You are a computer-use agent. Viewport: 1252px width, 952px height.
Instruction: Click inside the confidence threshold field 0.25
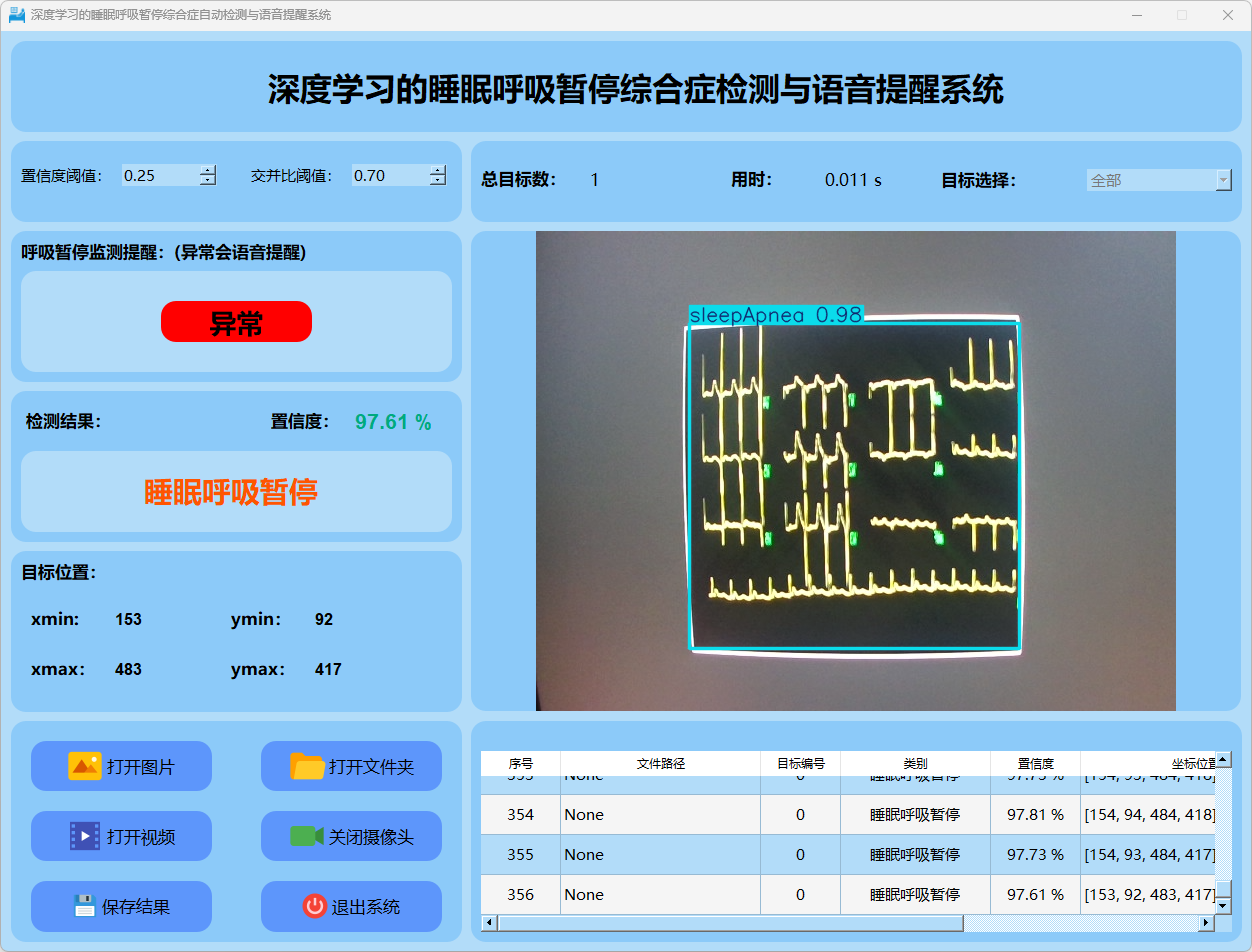(x=158, y=176)
